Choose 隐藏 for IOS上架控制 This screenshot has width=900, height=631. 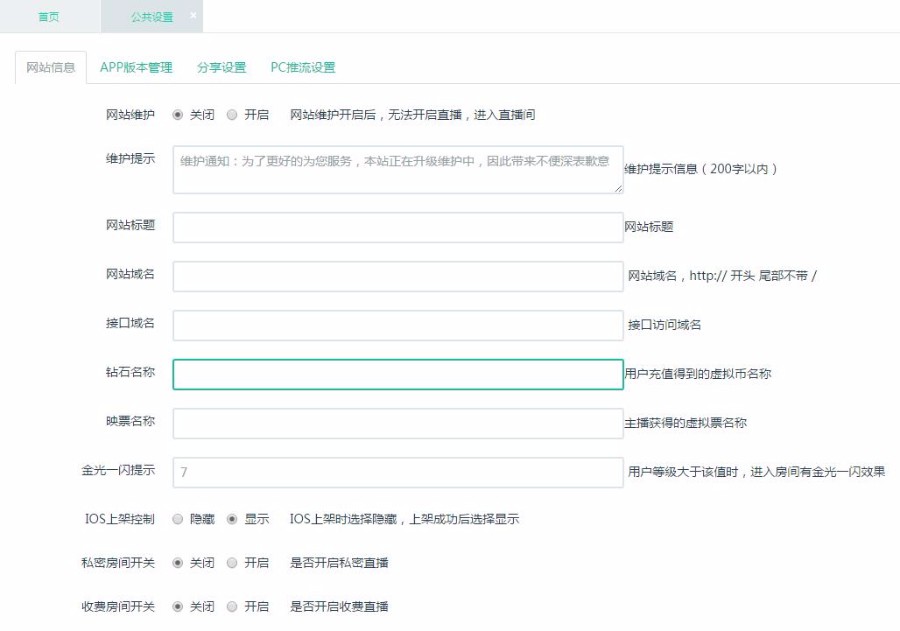(178, 519)
